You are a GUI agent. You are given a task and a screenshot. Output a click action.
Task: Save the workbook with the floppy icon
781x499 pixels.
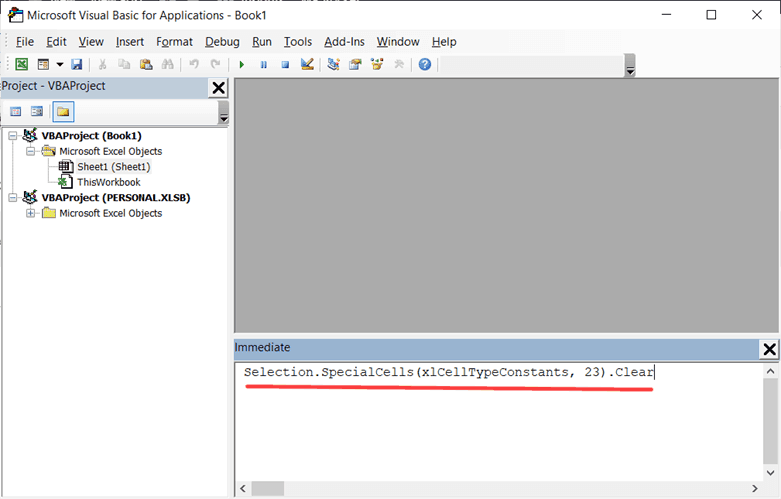76,64
